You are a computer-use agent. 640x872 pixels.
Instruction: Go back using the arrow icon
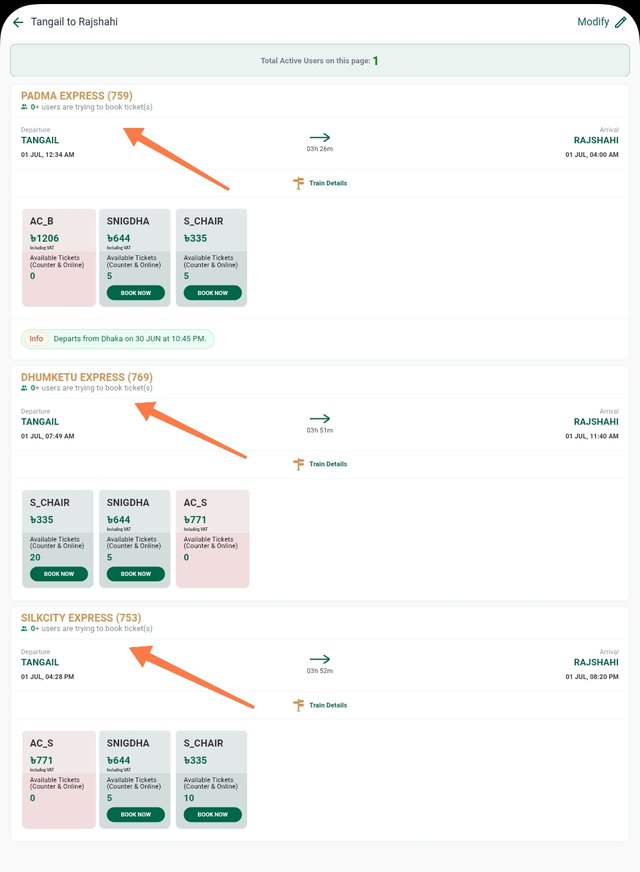(18, 22)
